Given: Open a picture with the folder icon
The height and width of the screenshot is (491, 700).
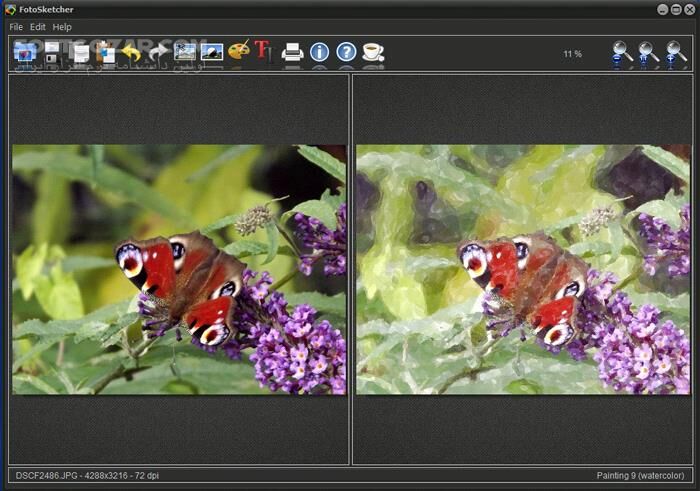Looking at the screenshot, I should pos(25,52).
